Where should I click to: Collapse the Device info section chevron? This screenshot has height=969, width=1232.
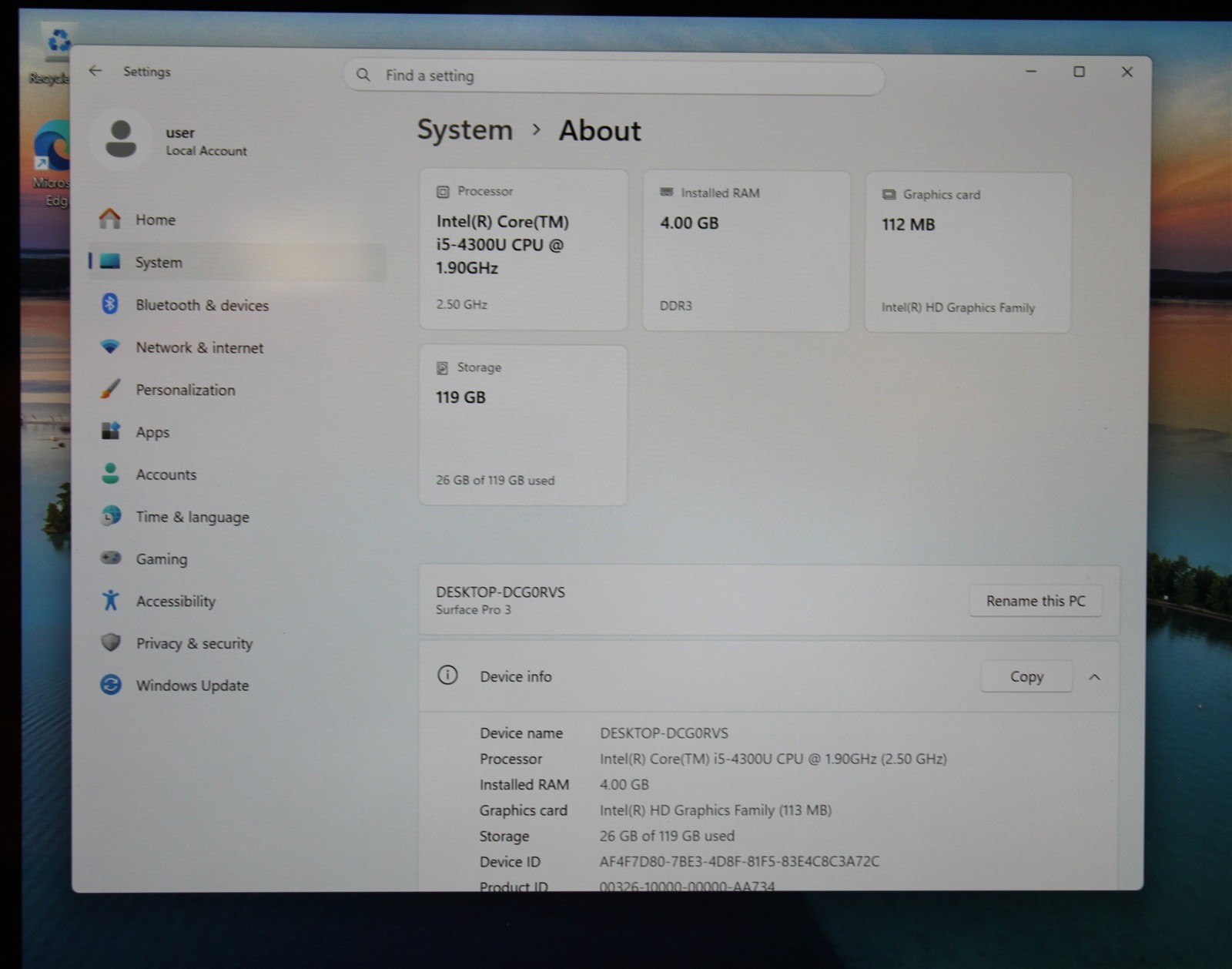(1094, 677)
